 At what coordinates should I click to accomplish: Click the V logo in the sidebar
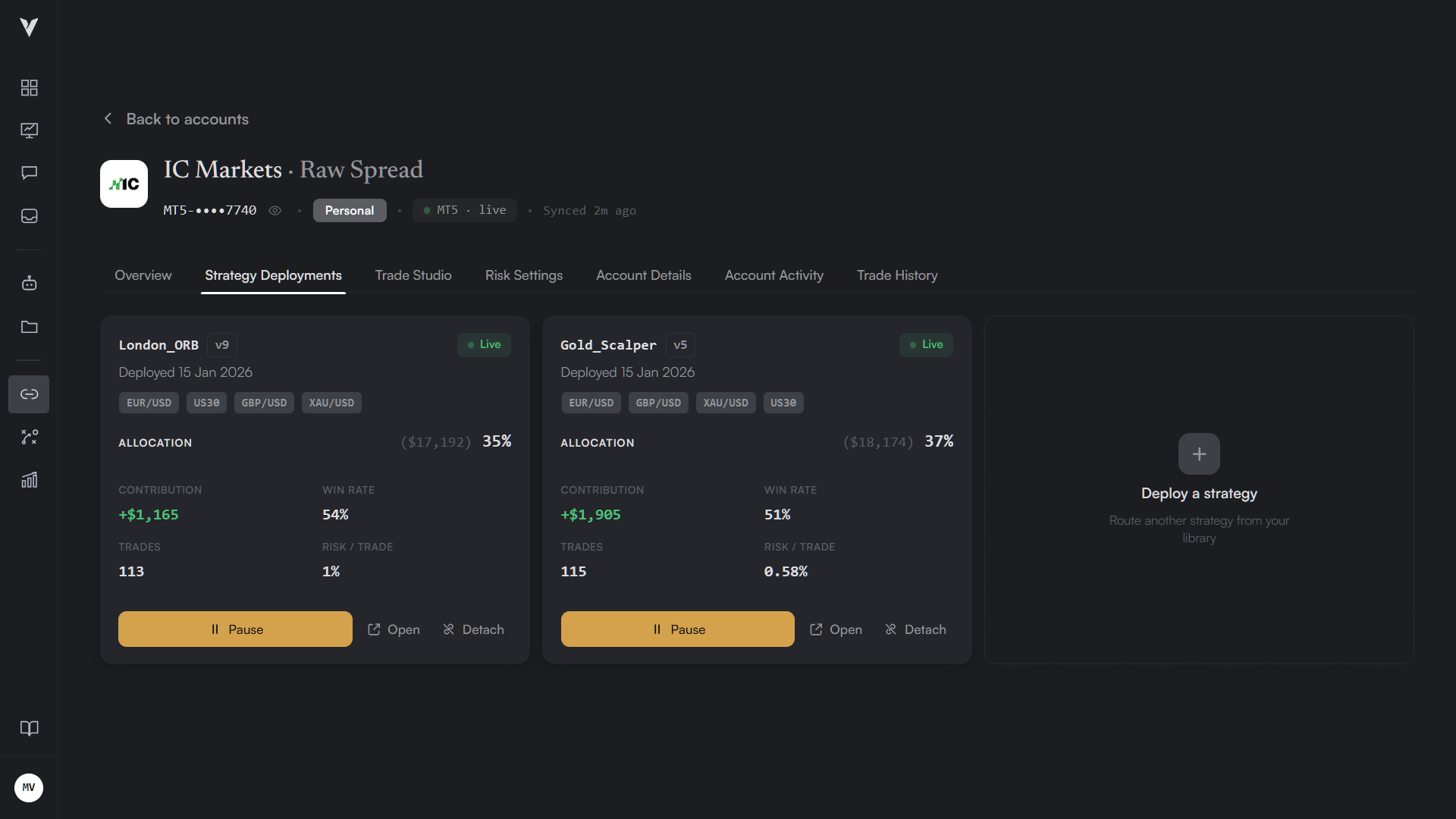(x=29, y=27)
